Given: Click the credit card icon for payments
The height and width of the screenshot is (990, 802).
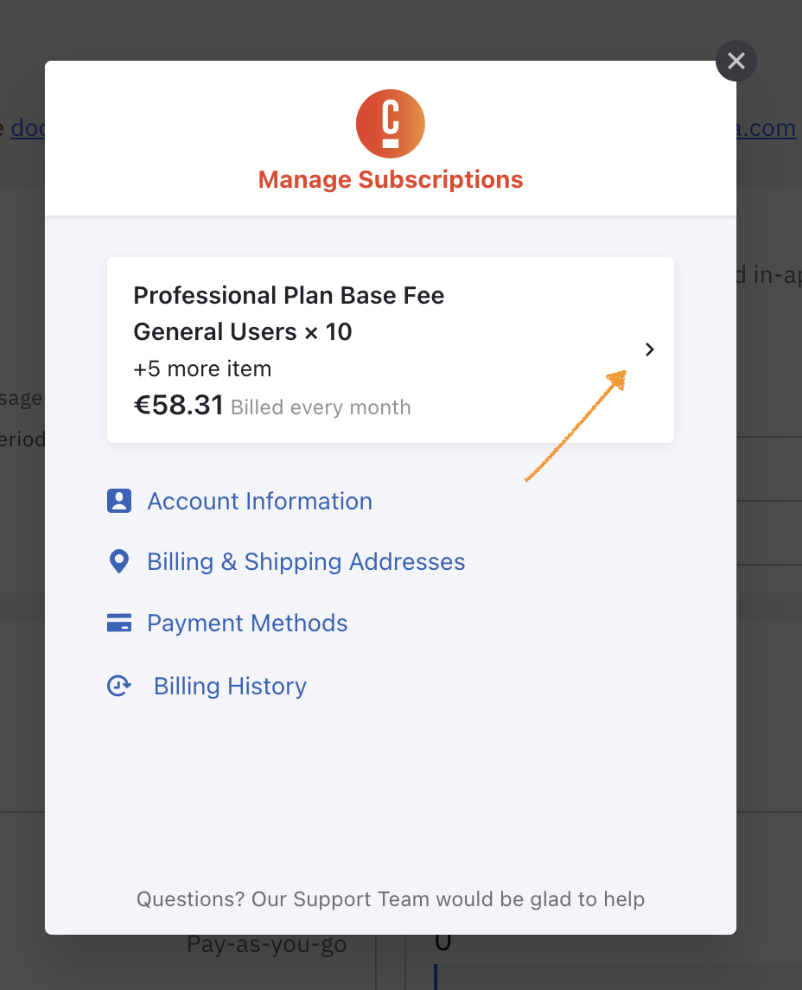Looking at the screenshot, I should click(x=119, y=623).
